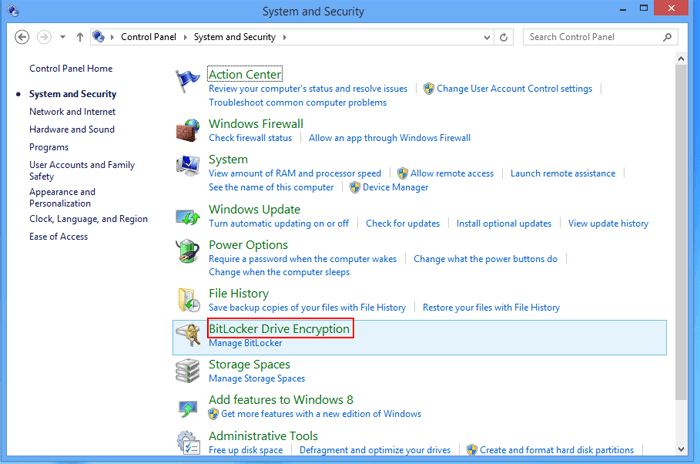
Task: Click Change User Account Control settings
Action: 514,89
